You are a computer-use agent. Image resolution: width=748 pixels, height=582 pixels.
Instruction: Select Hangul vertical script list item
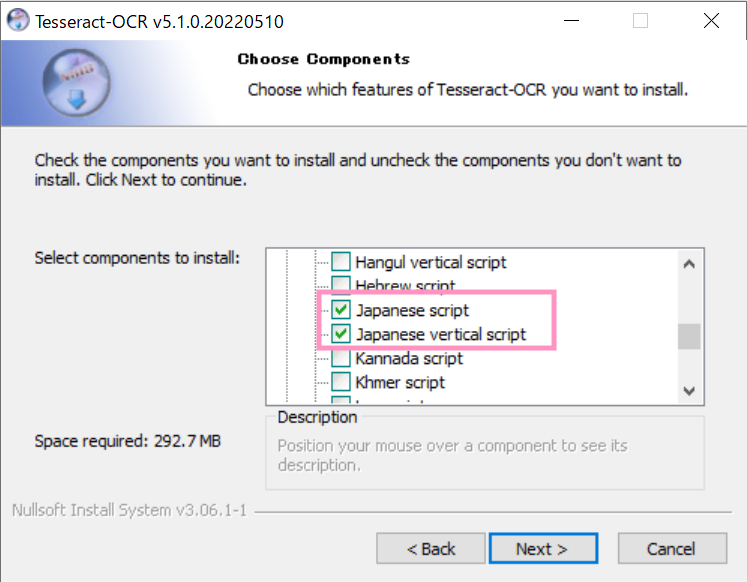[431, 262]
